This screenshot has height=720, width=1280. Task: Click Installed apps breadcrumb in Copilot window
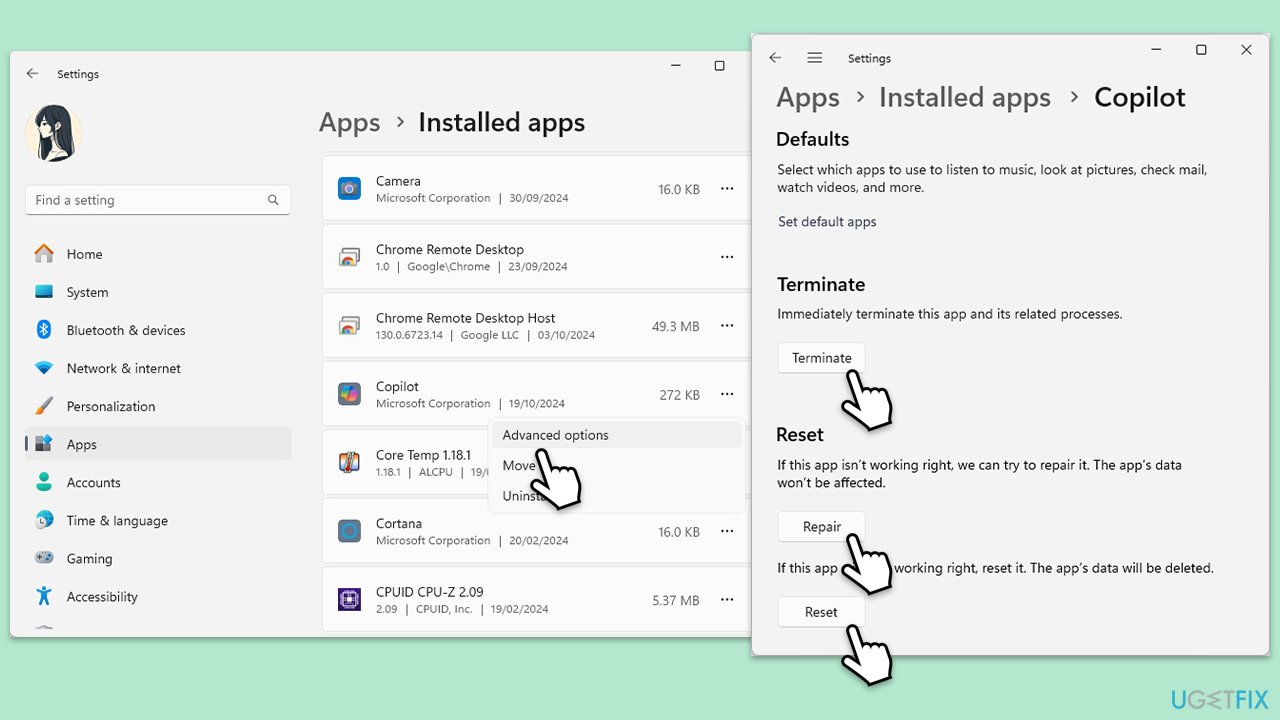point(965,97)
